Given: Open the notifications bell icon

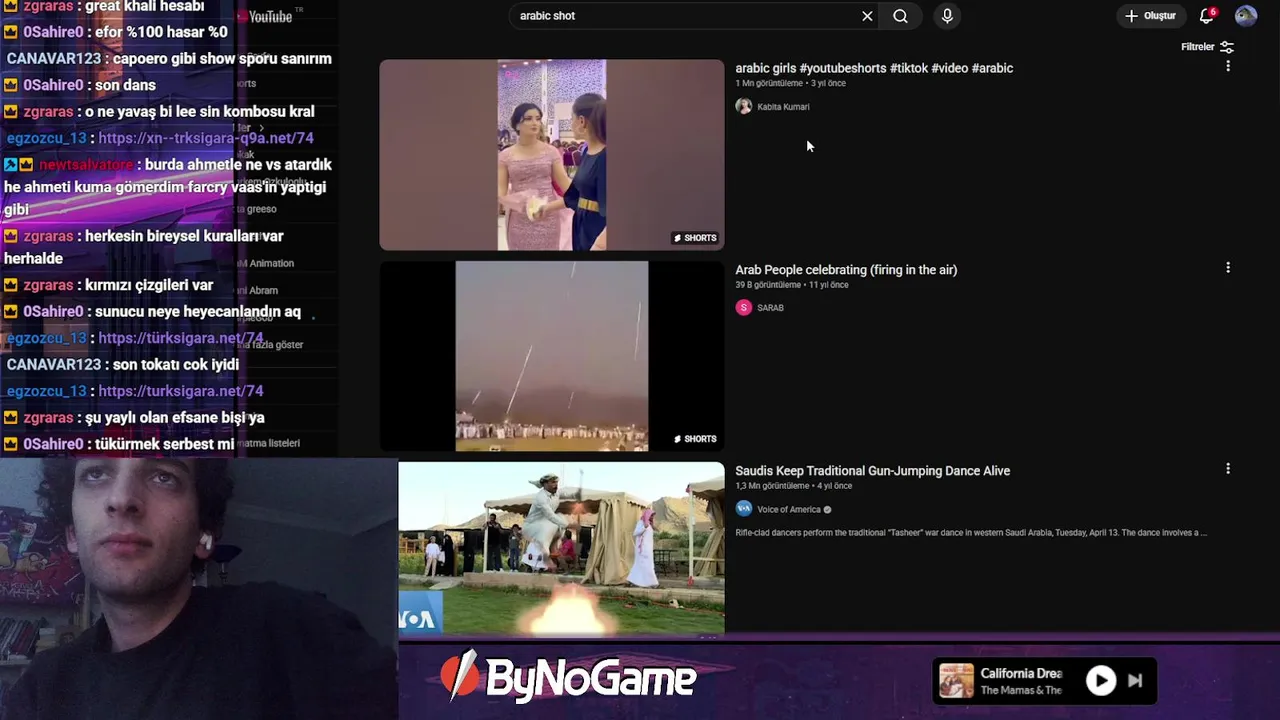Looking at the screenshot, I should (1207, 16).
